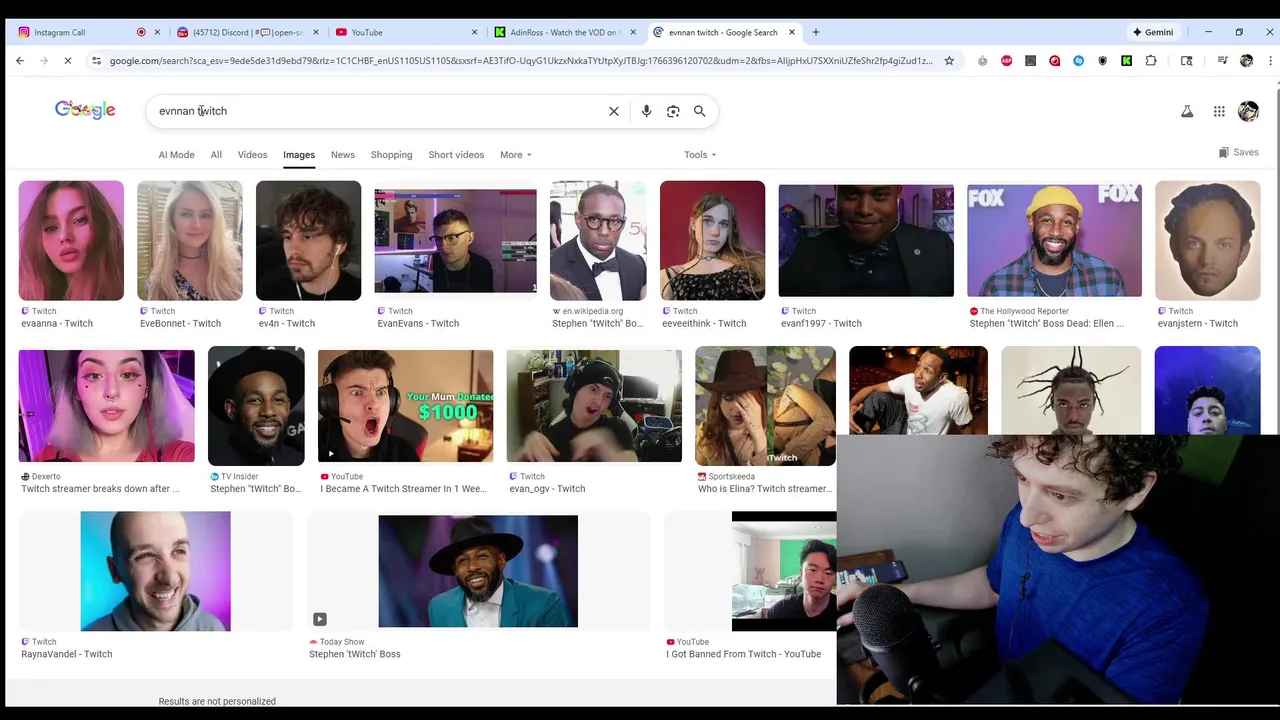
Task: Start a voice search with the microphone
Action: coord(647,111)
